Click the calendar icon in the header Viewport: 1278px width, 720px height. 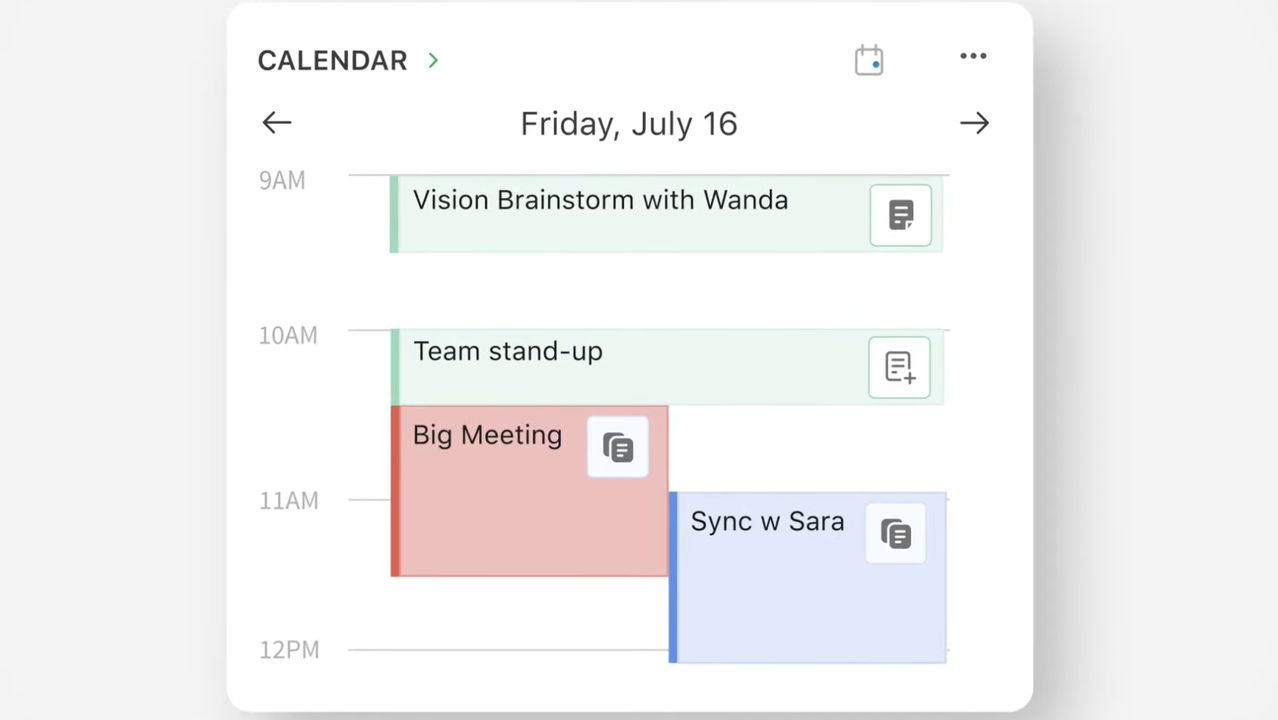pos(869,60)
